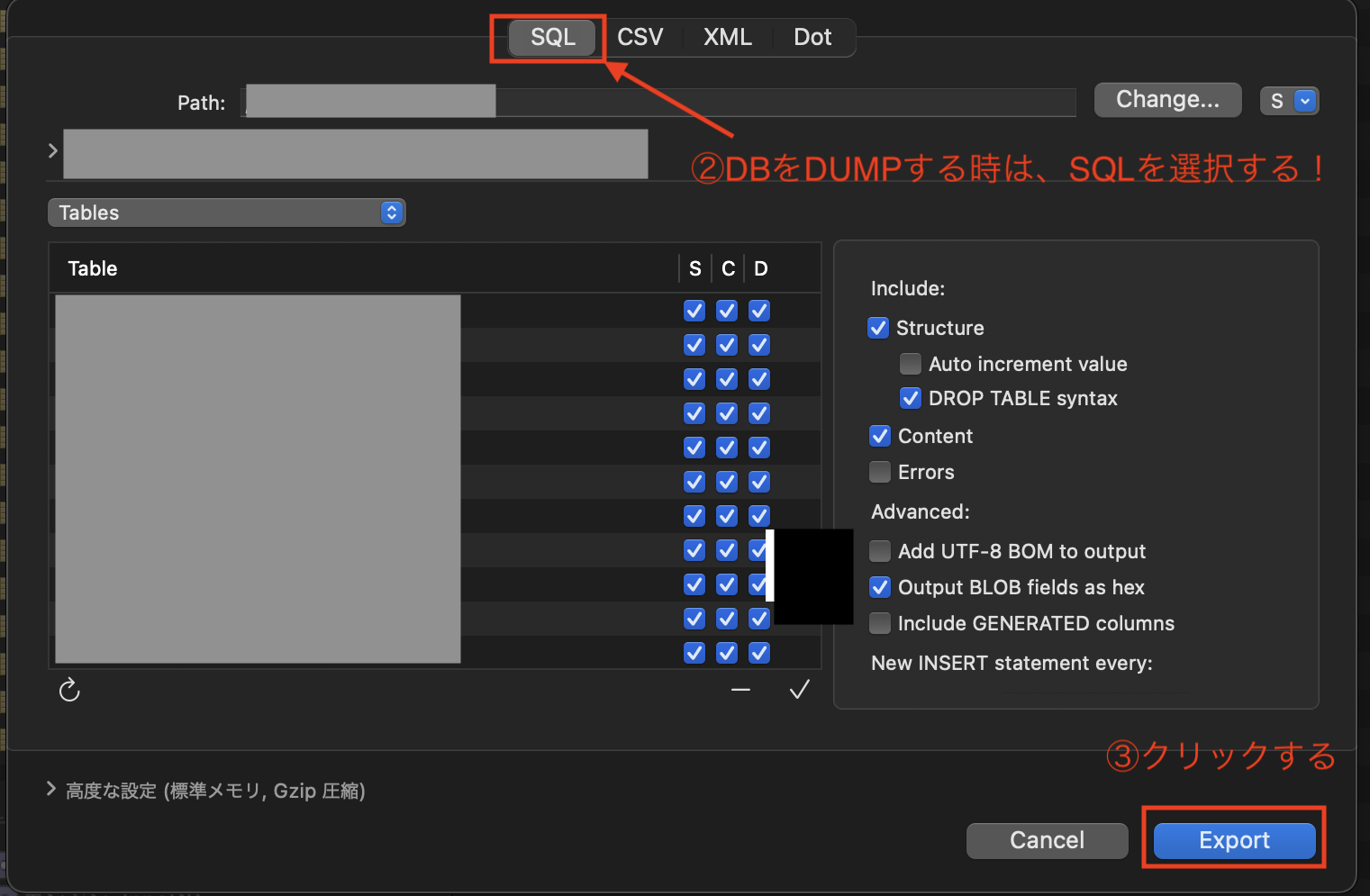
Task: Click the Change... path button
Action: [1167, 99]
